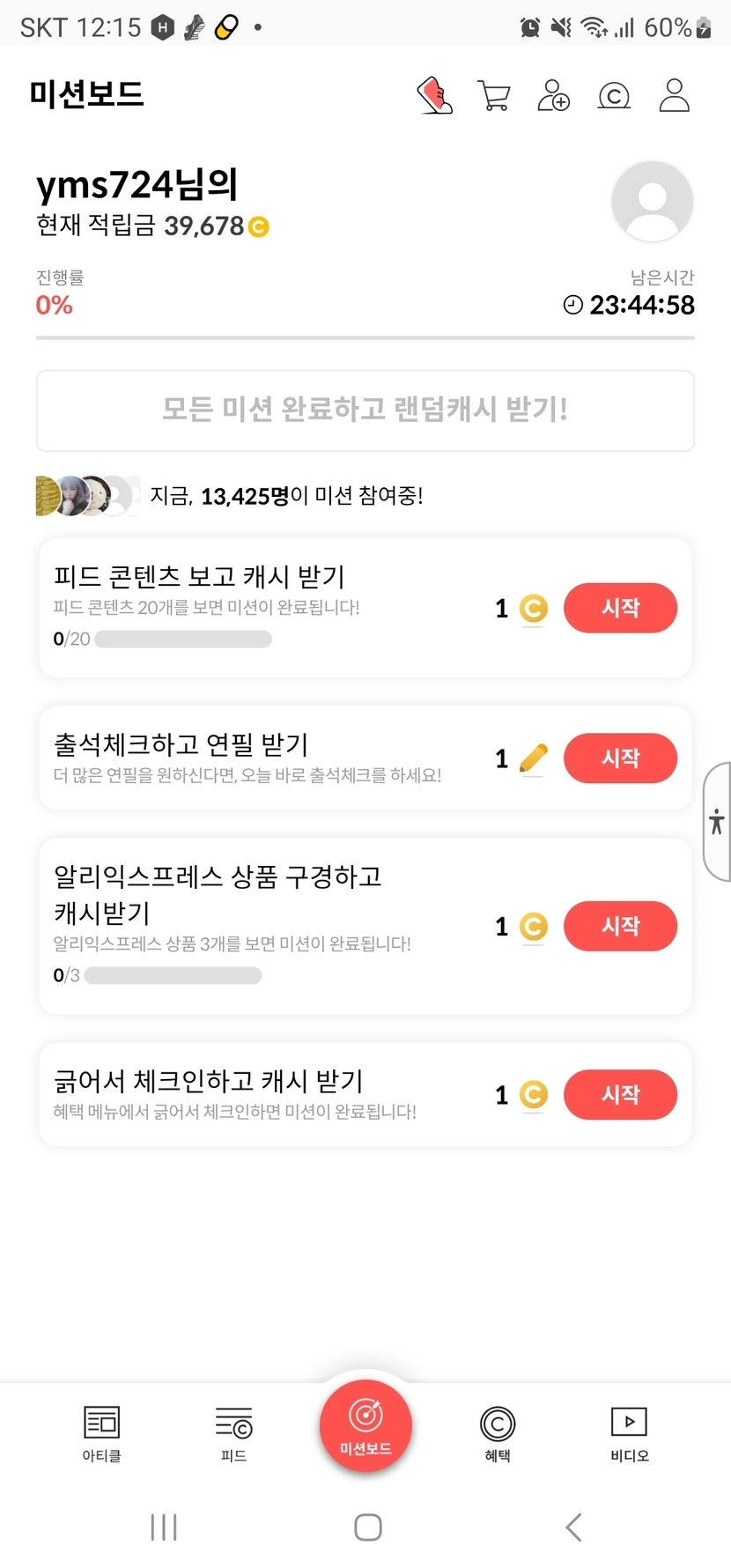Screen dimensions: 731x1568
Task: Open the cash coin icon in header
Action: pyautogui.click(x=614, y=95)
